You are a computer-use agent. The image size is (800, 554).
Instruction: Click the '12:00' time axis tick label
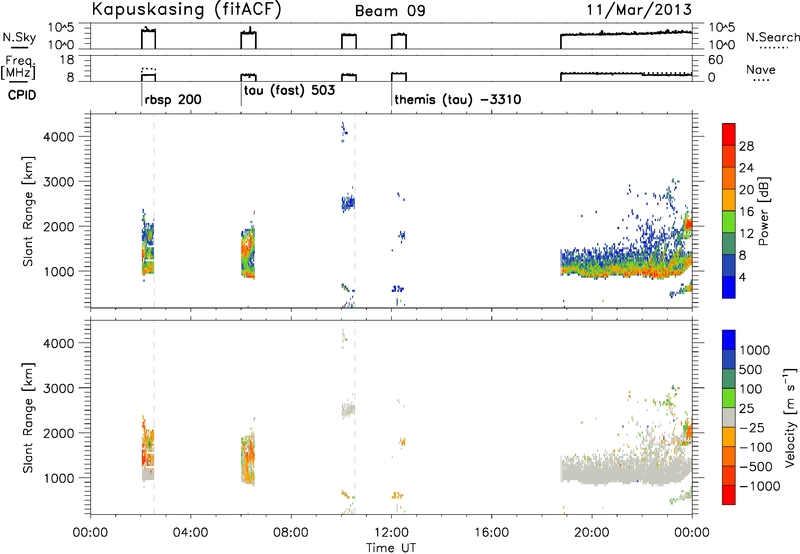[x=391, y=533]
